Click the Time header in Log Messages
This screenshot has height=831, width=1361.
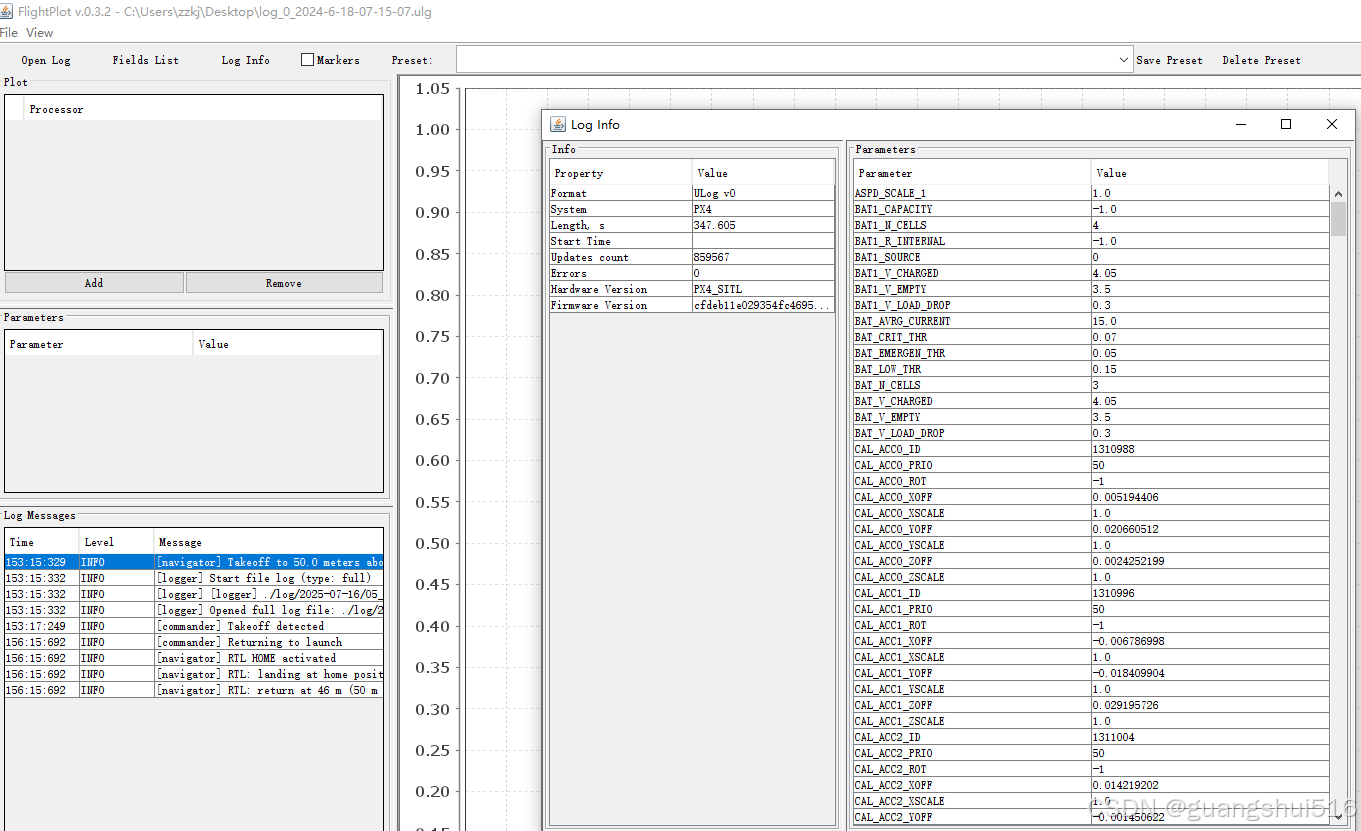pyautogui.click(x=42, y=542)
